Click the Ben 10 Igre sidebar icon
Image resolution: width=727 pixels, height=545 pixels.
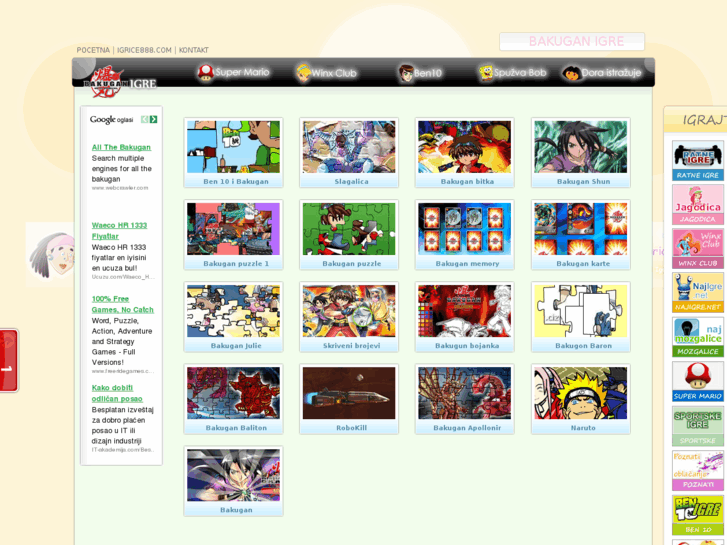tap(698, 515)
